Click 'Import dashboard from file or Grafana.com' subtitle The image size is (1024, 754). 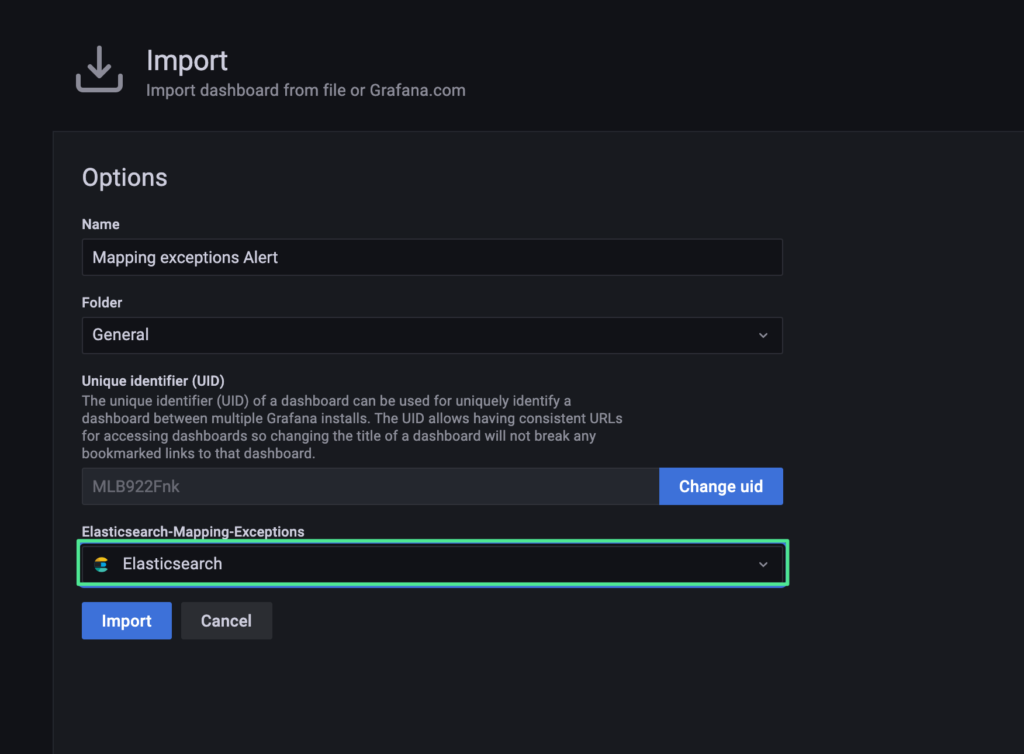tap(306, 90)
